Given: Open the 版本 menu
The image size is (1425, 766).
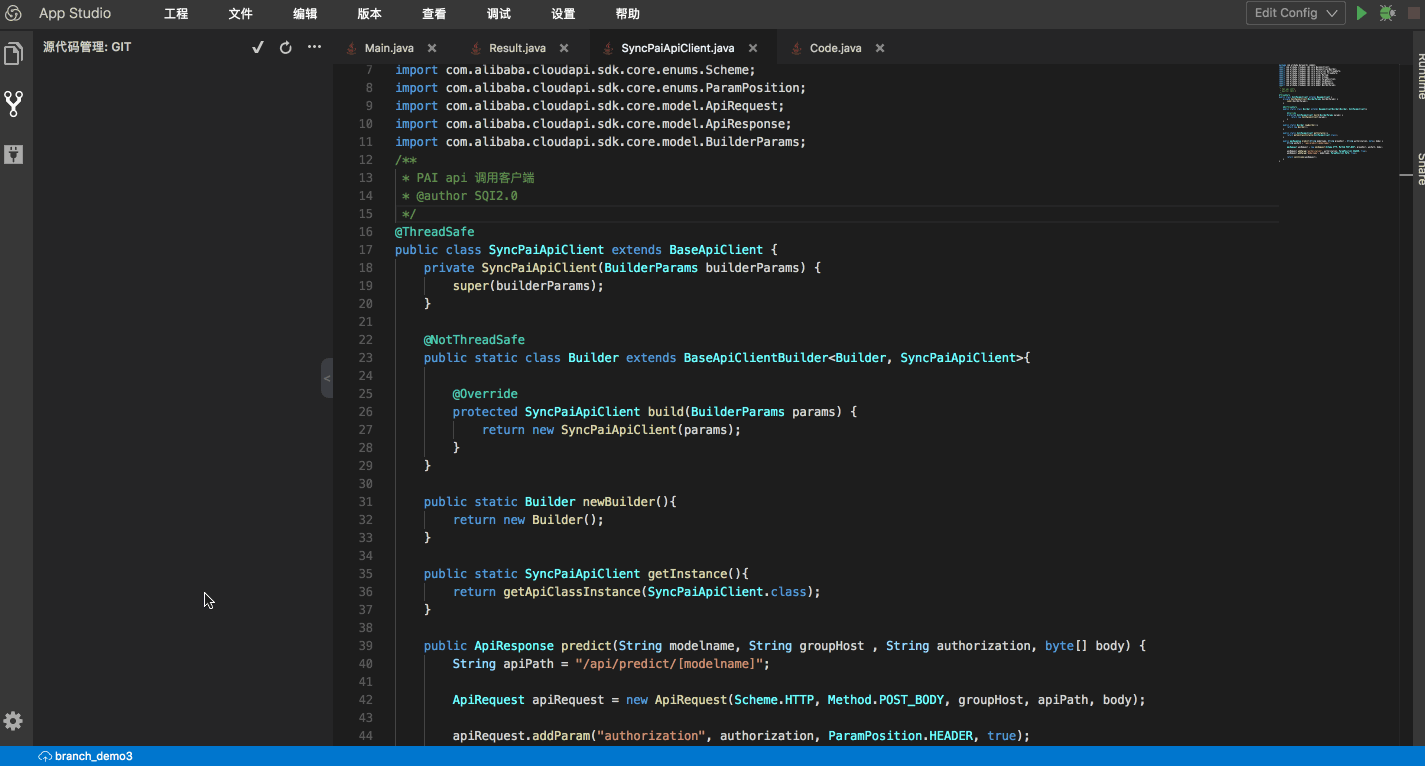Looking at the screenshot, I should 369,14.
